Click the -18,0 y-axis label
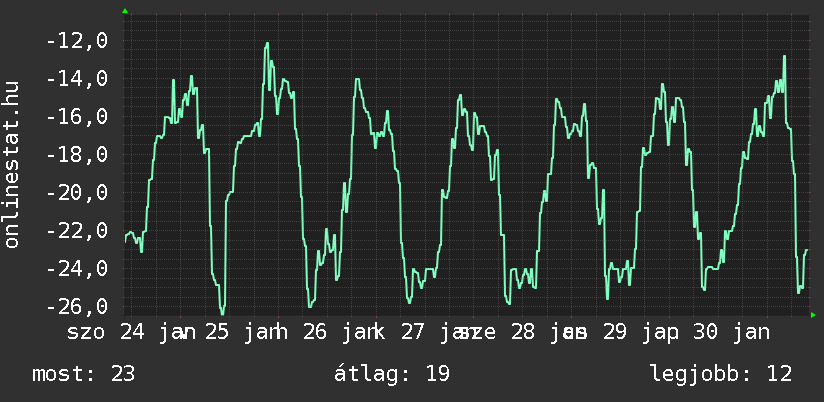Image resolution: width=824 pixels, height=402 pixels. point(77,155)
